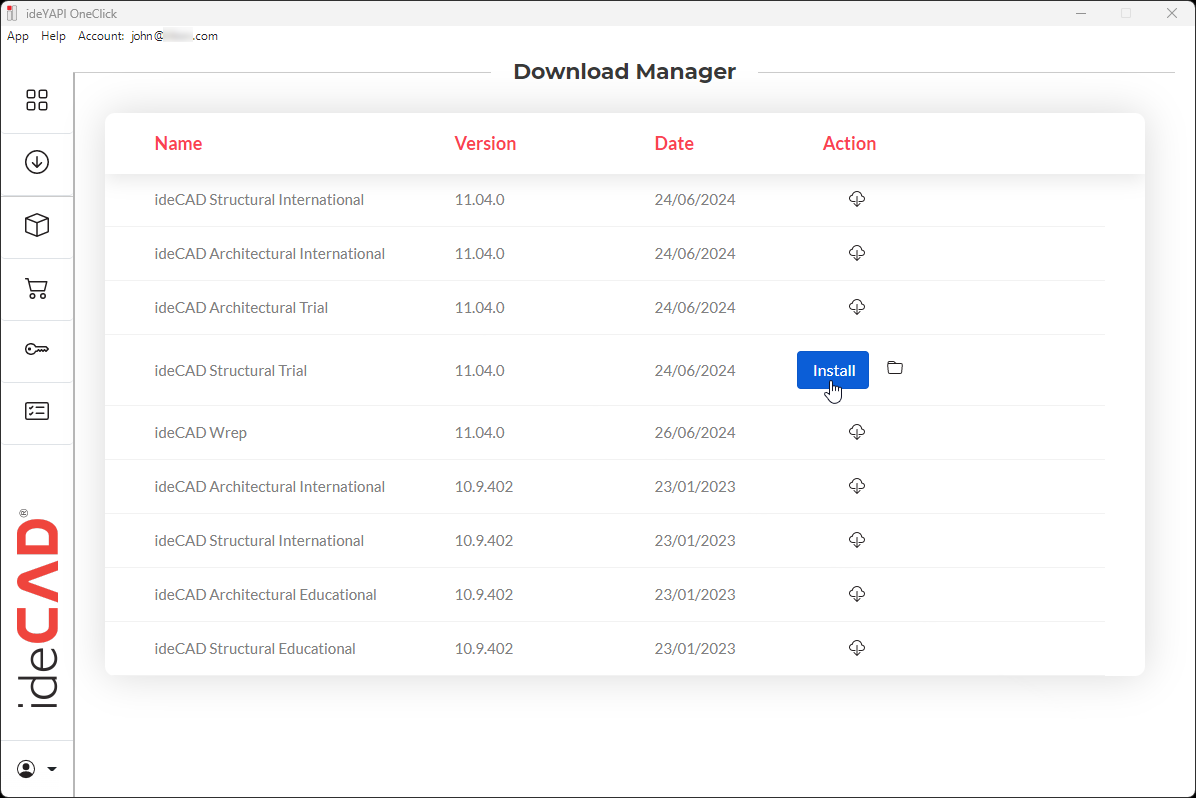This screenshot has height=798, width=1196.
Task: Click the 3D cube products sidebar icon
Action: pos(37,226)
